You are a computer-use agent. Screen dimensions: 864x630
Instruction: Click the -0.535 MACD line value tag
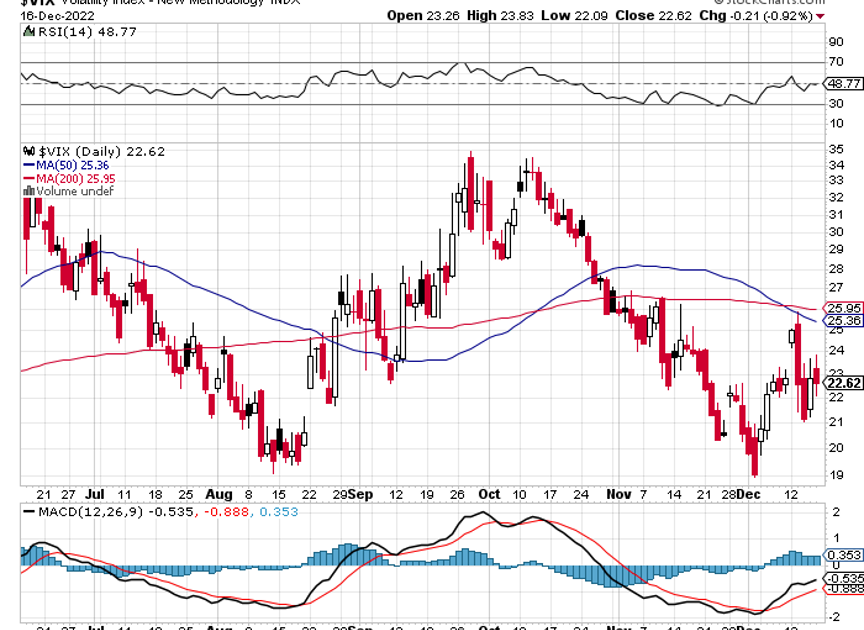[x=842, y=577]
